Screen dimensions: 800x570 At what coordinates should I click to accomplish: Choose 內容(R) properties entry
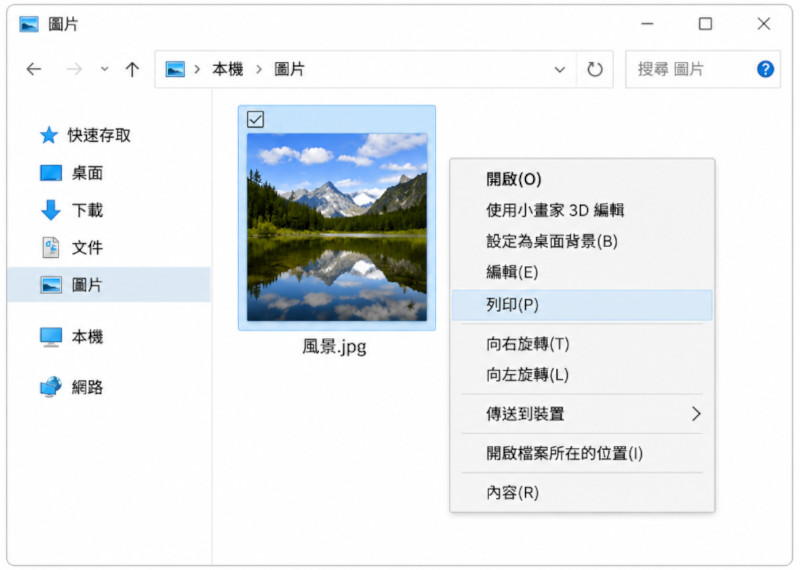(x=582, y=492)
